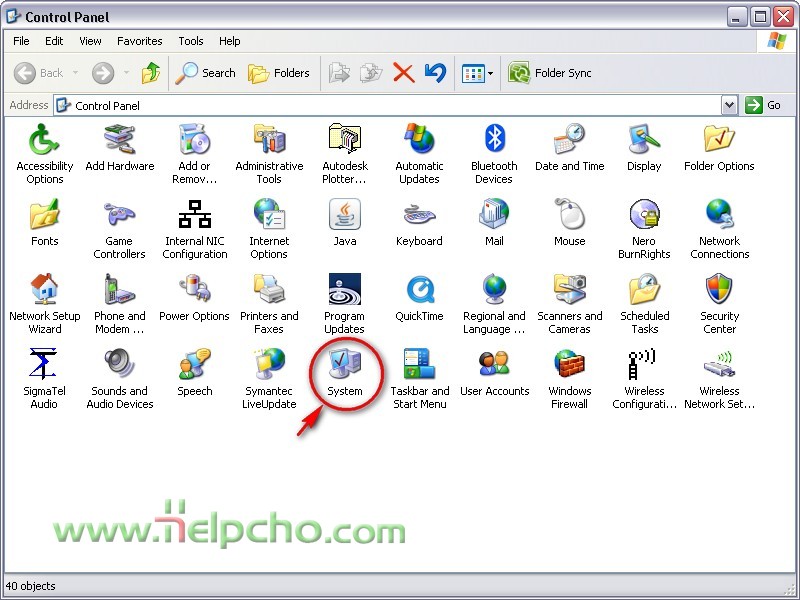Open the Tools menu
Screen dimensions: 800x600
pos(190,41)
